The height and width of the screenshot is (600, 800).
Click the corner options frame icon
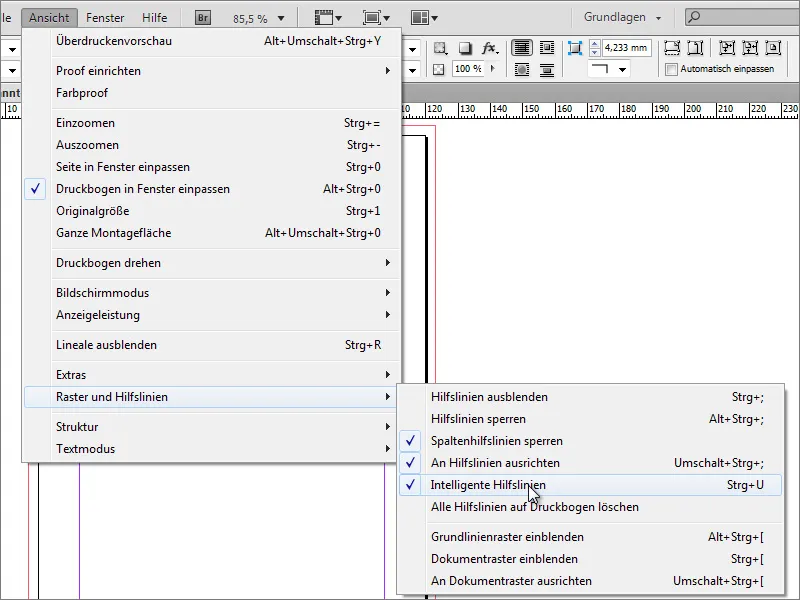575,48
